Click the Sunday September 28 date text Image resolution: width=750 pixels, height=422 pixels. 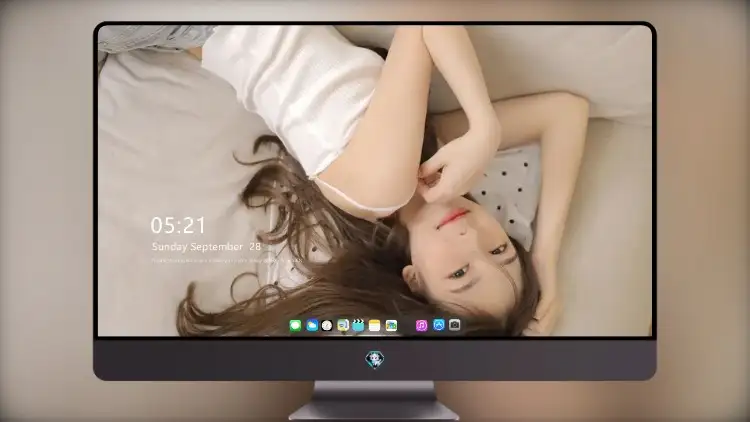click(206, 247)
